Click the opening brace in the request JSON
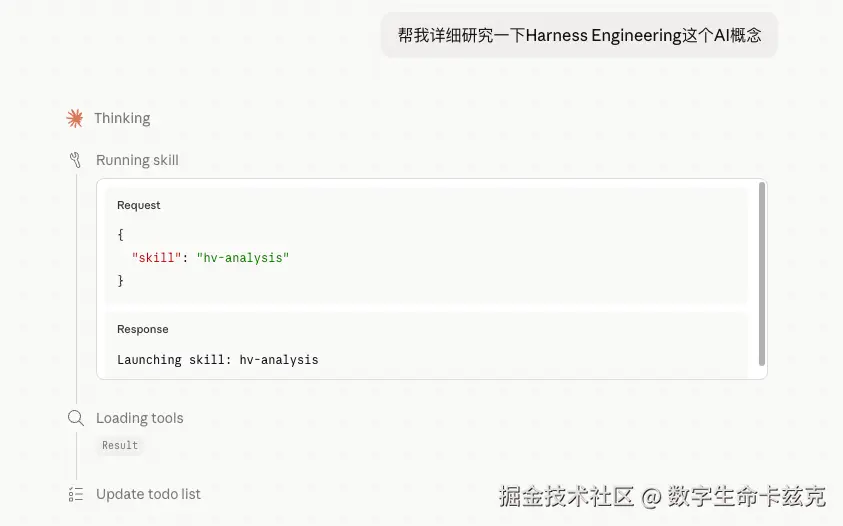The height and width of the screenshot is (526, 843). (121, 234)
